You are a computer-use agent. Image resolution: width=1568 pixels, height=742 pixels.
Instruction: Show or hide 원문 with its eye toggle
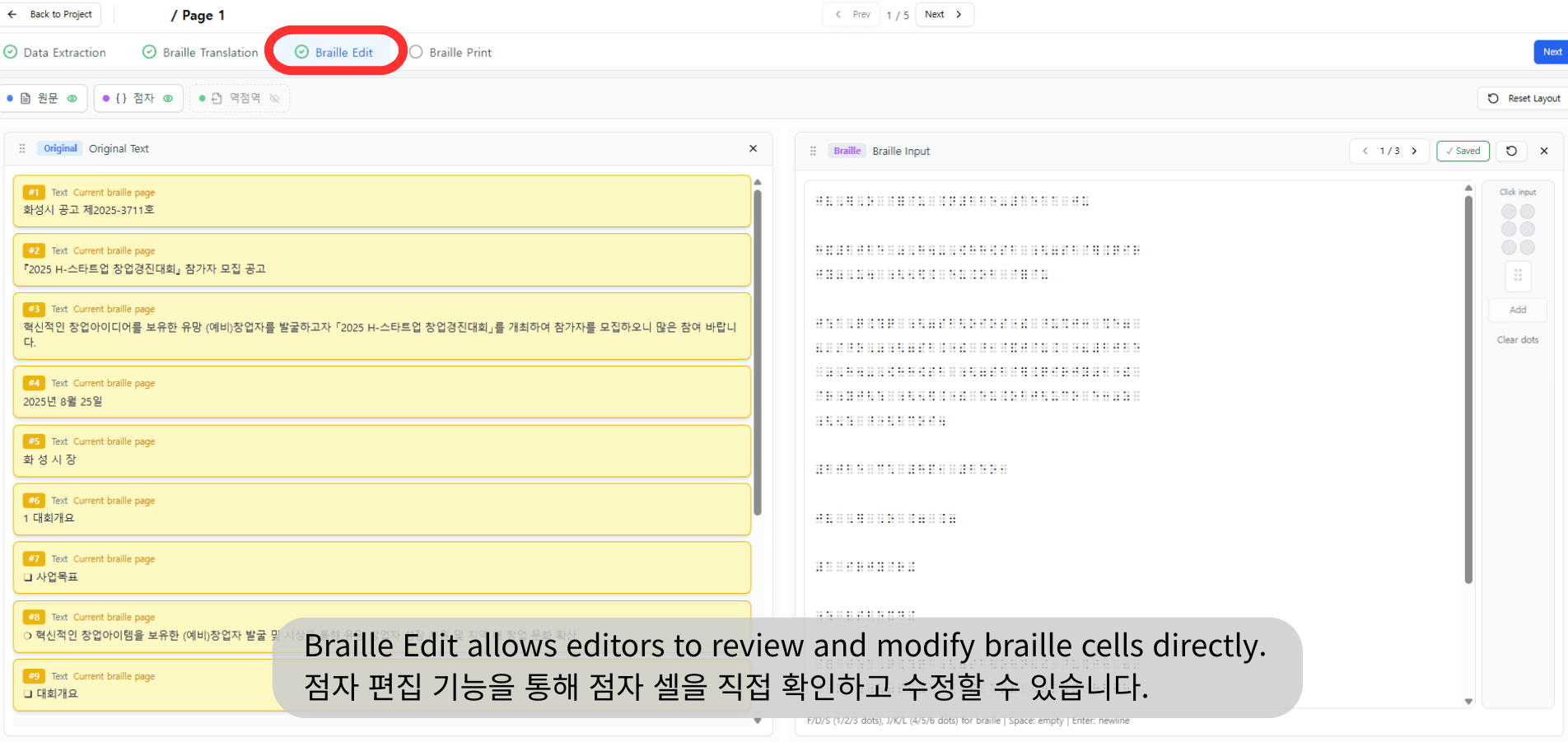tap(72, 98)
